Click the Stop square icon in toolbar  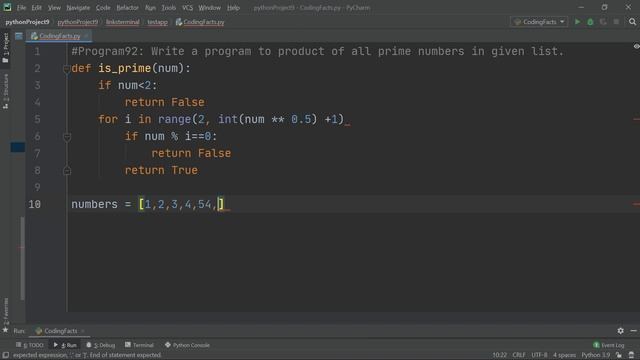coord(616,22)
